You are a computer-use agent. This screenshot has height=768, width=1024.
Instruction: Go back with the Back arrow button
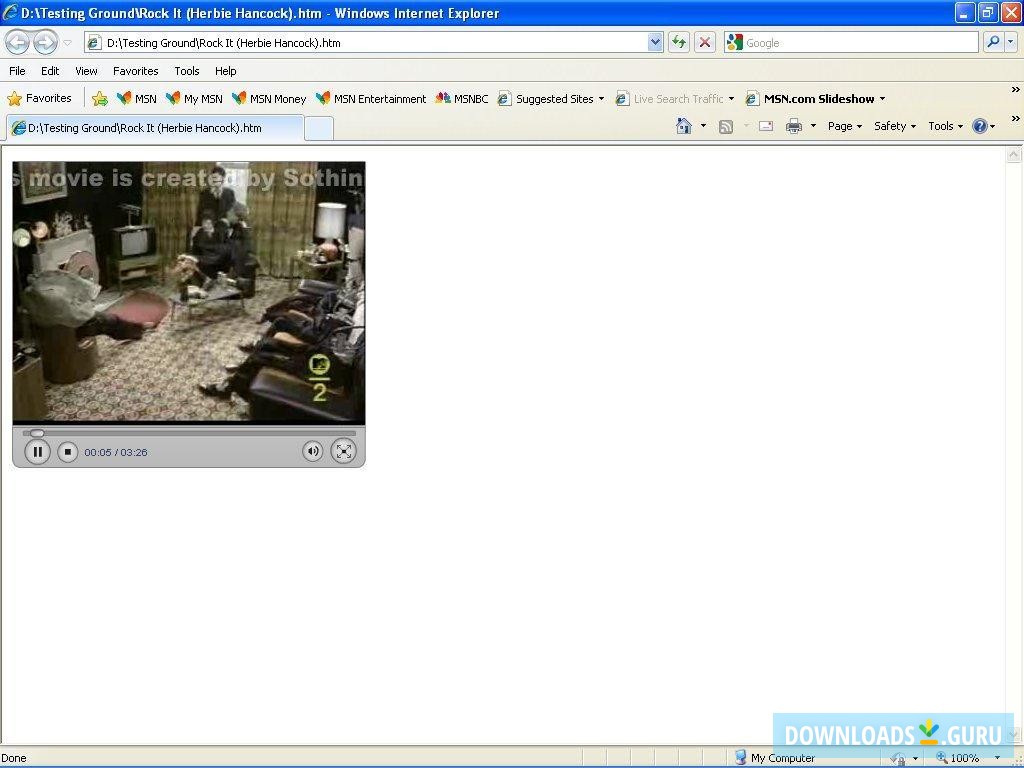[x=18, y=42]
